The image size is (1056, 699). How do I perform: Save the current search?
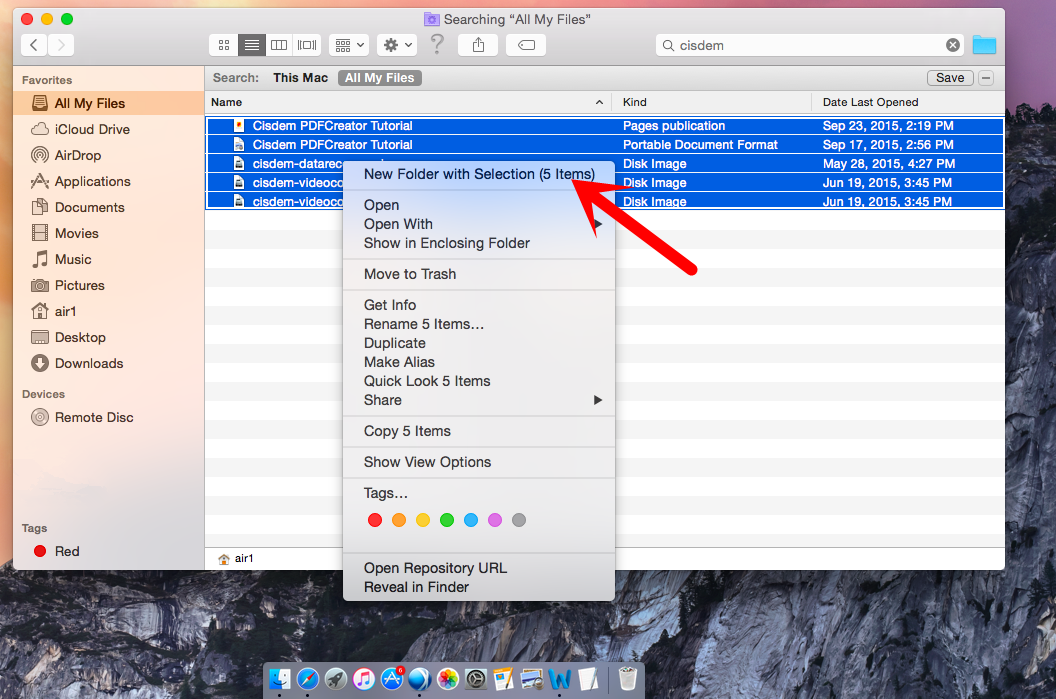tap(950, 78)
